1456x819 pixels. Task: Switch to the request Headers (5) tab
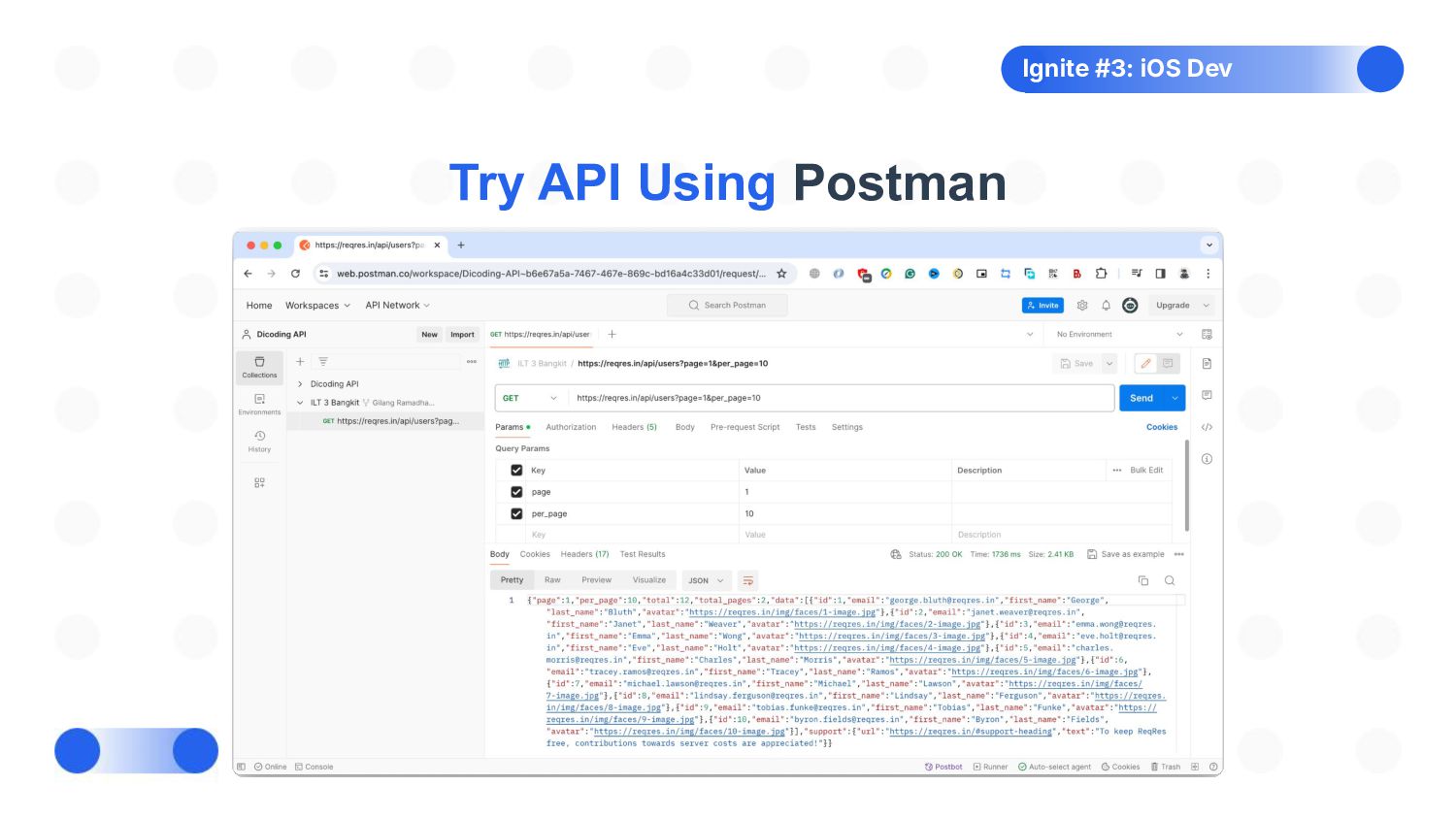point(634,427)
